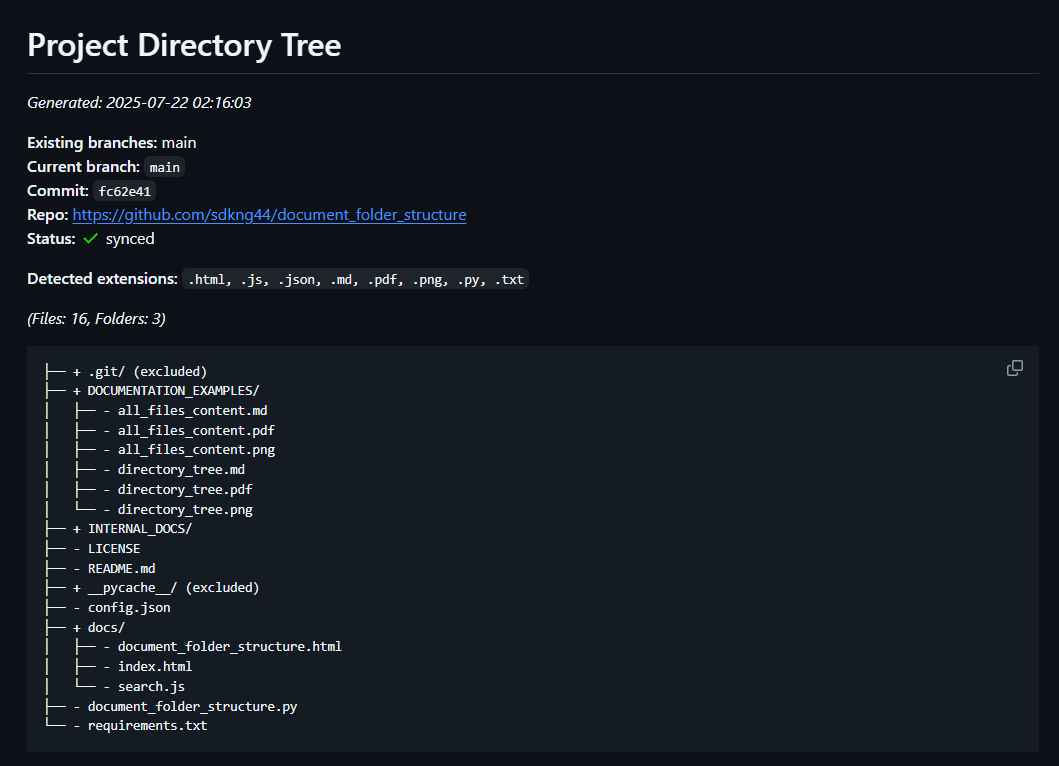The height and width of the screenshot is (766, 1059).
Task: Click the __pycache__/ folder entry
Action: 173,588
